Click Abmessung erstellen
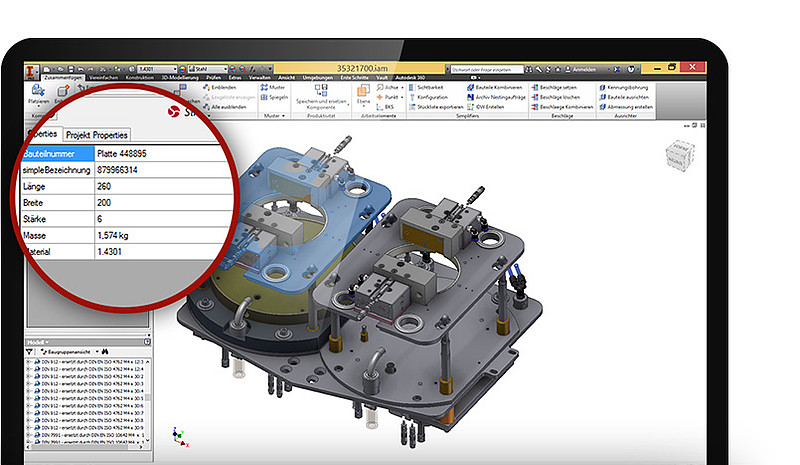Screen dimensions: 800x465 tap(626, 107)
